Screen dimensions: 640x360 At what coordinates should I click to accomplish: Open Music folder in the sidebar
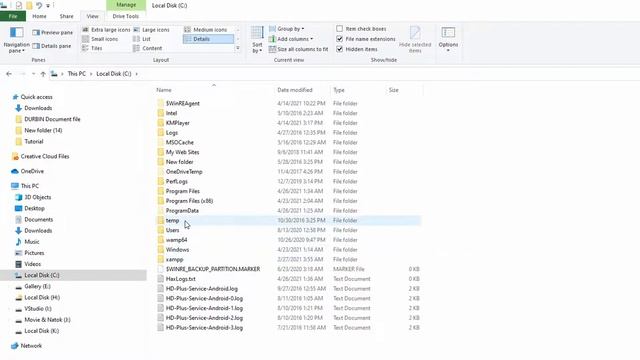coord(27,242)
